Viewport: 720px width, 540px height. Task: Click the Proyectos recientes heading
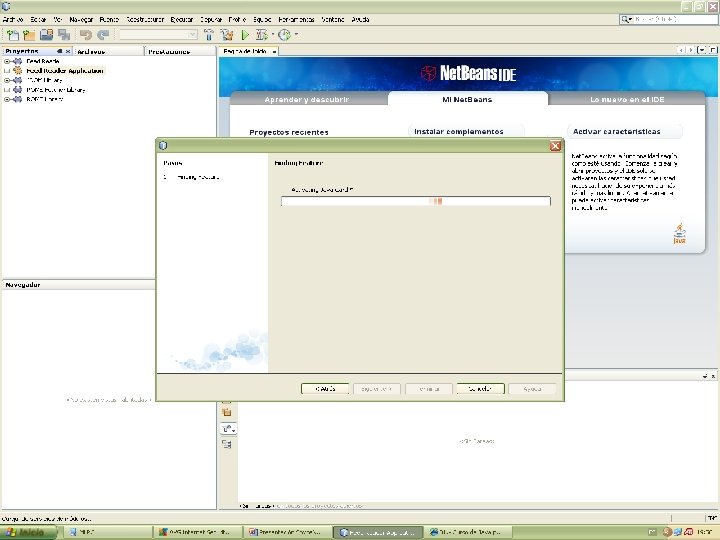[289, 132]
